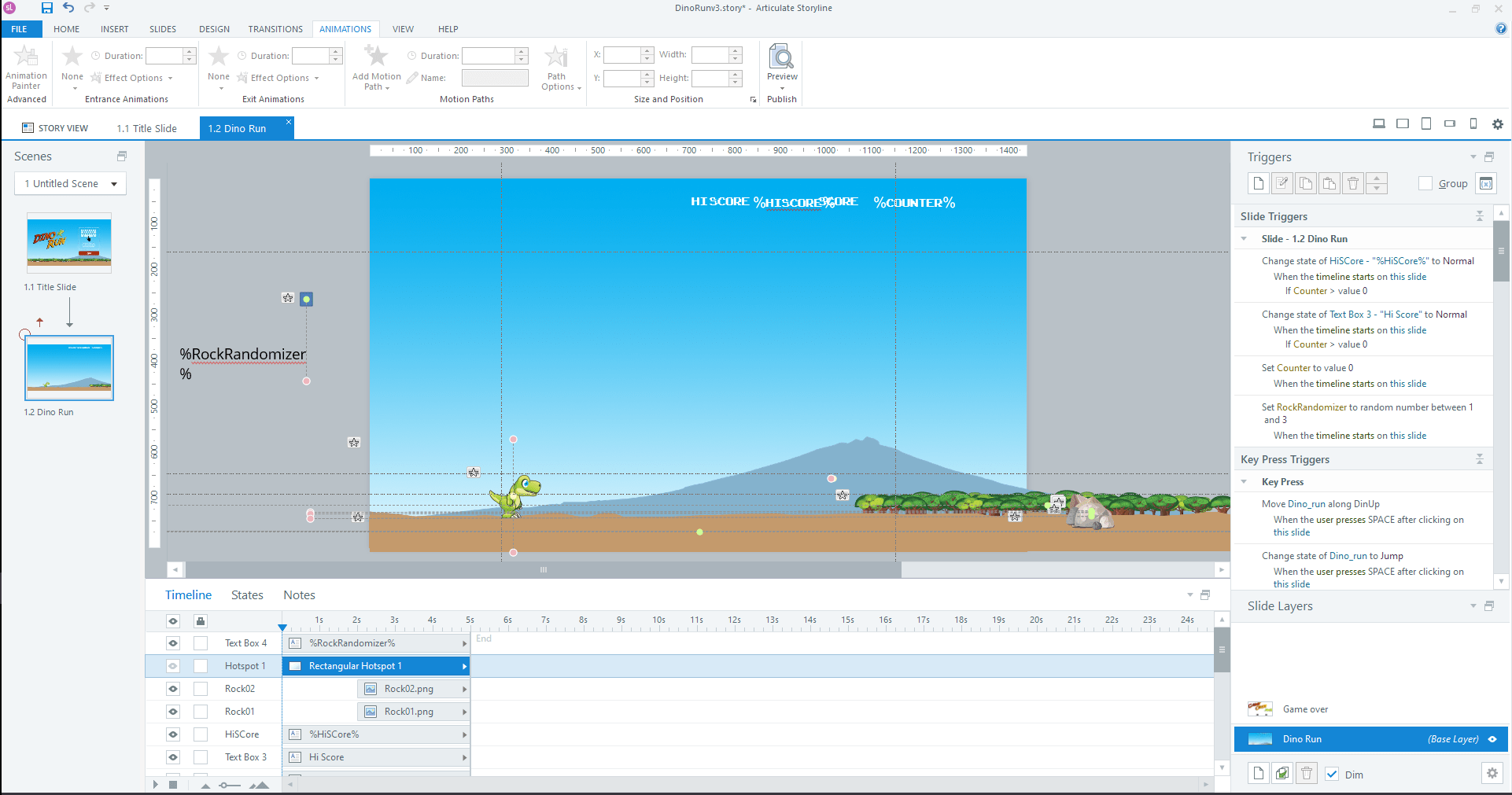Delete the selected trigger with the trash icon

(1352, 183)
